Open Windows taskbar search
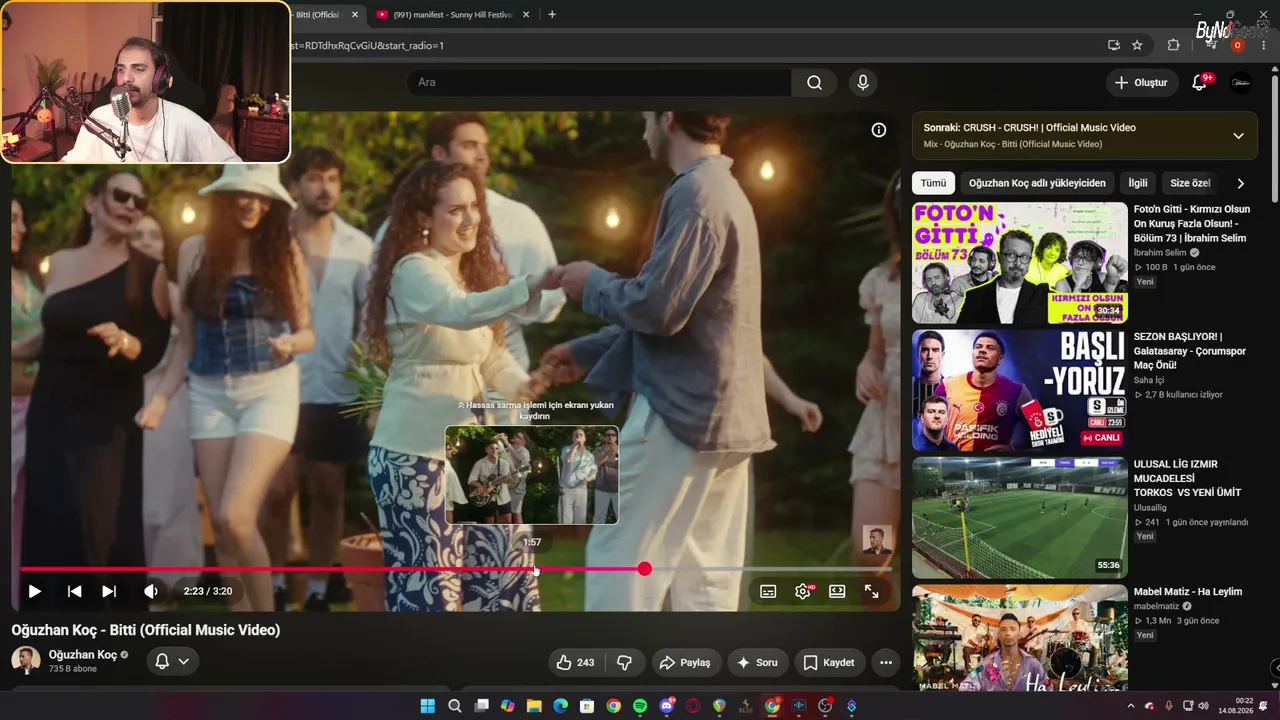 [455, 706]
